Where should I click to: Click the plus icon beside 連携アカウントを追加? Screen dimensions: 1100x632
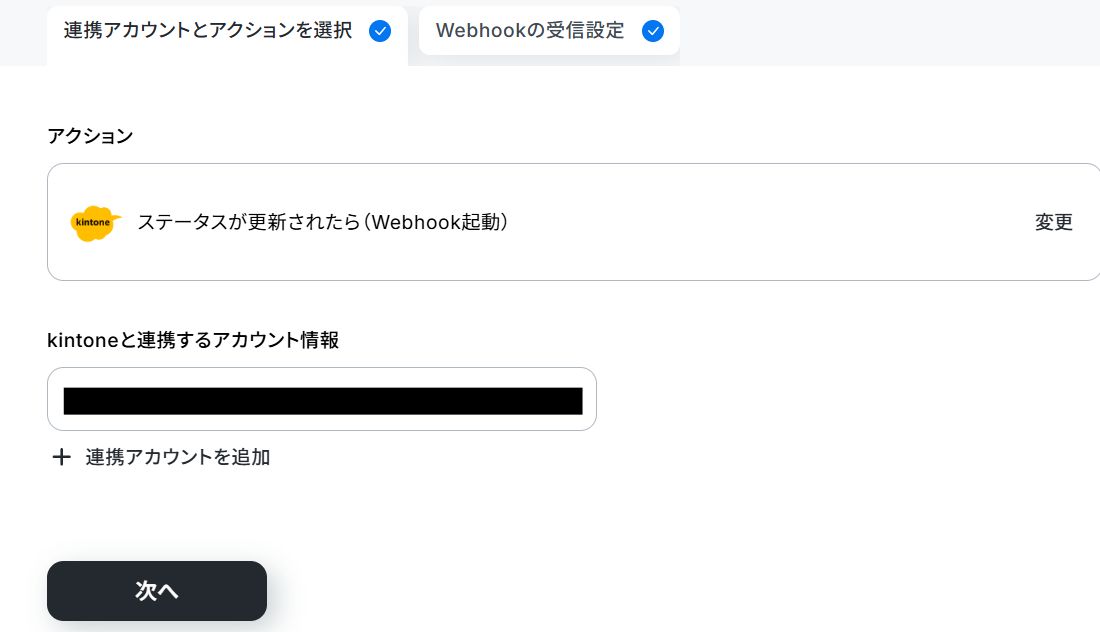tap(62, 457)
